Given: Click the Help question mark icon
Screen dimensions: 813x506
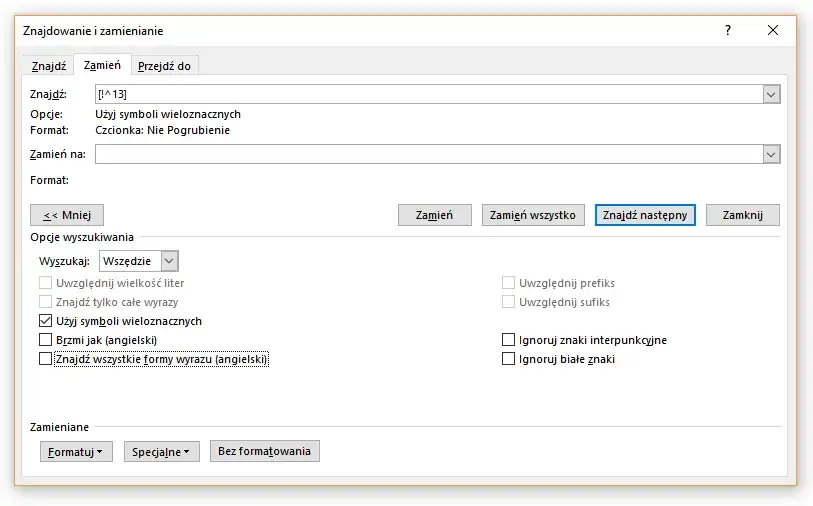Looking at the screenshot, I should coord(727,31).
